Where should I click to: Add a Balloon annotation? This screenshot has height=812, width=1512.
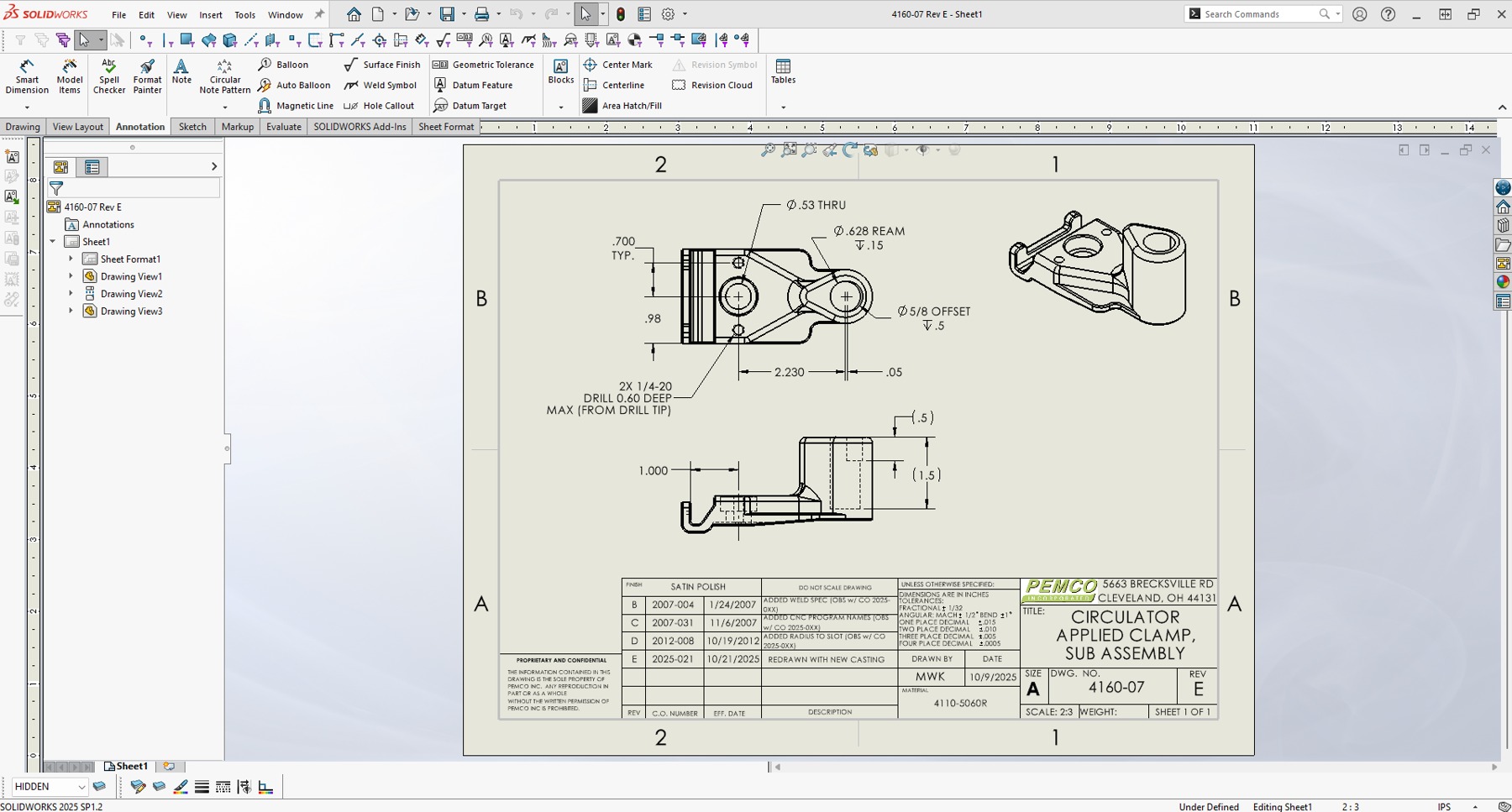pyautogui.click(x=283, y=65)
